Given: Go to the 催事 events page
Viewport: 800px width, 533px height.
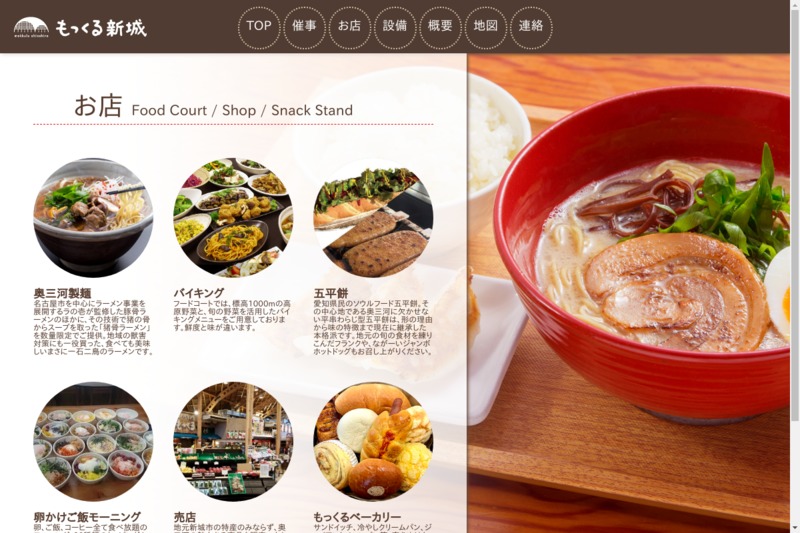Looking at the screenshot, I should click(305, 28).
